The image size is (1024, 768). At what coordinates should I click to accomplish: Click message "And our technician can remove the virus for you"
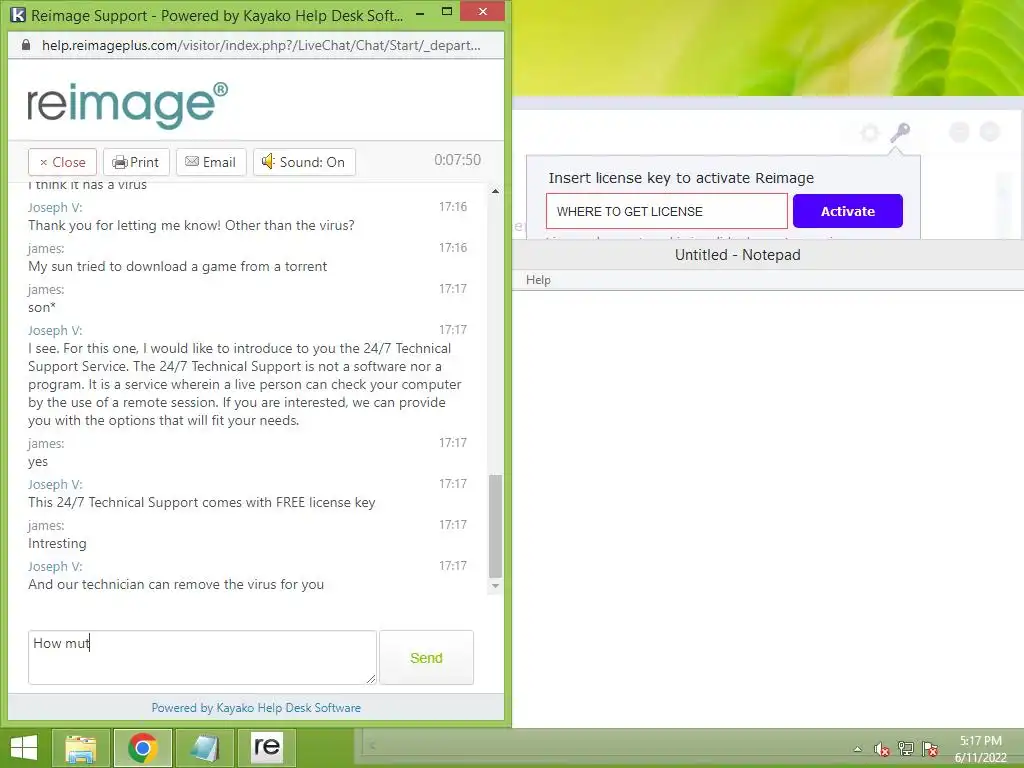pos(176,584)
